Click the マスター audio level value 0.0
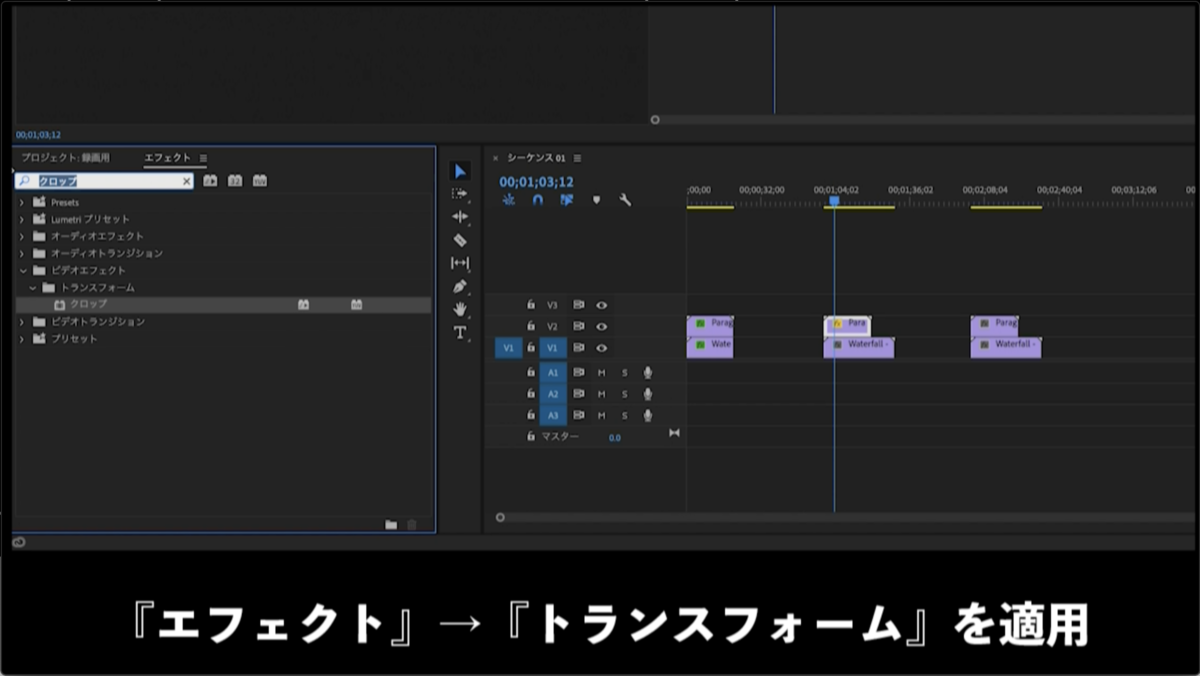 pos(614,437)
